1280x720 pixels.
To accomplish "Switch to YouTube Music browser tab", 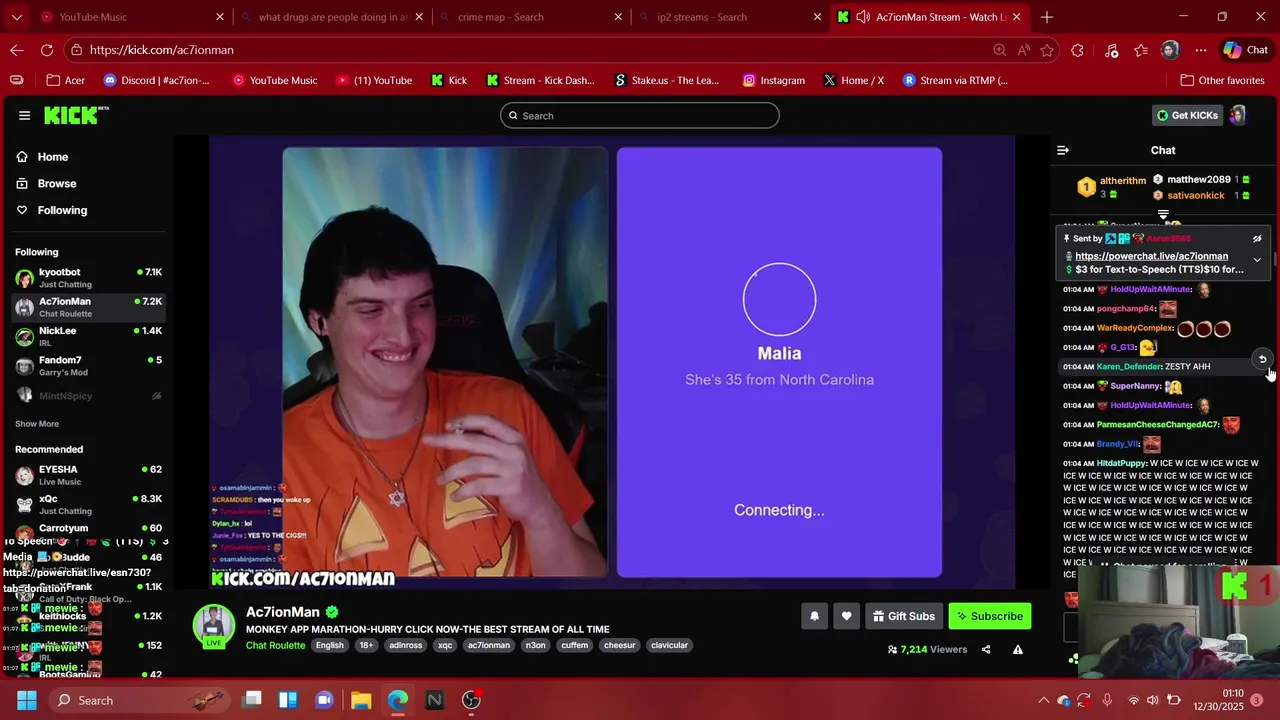I will pyautogui.click(x=130, y=17).
